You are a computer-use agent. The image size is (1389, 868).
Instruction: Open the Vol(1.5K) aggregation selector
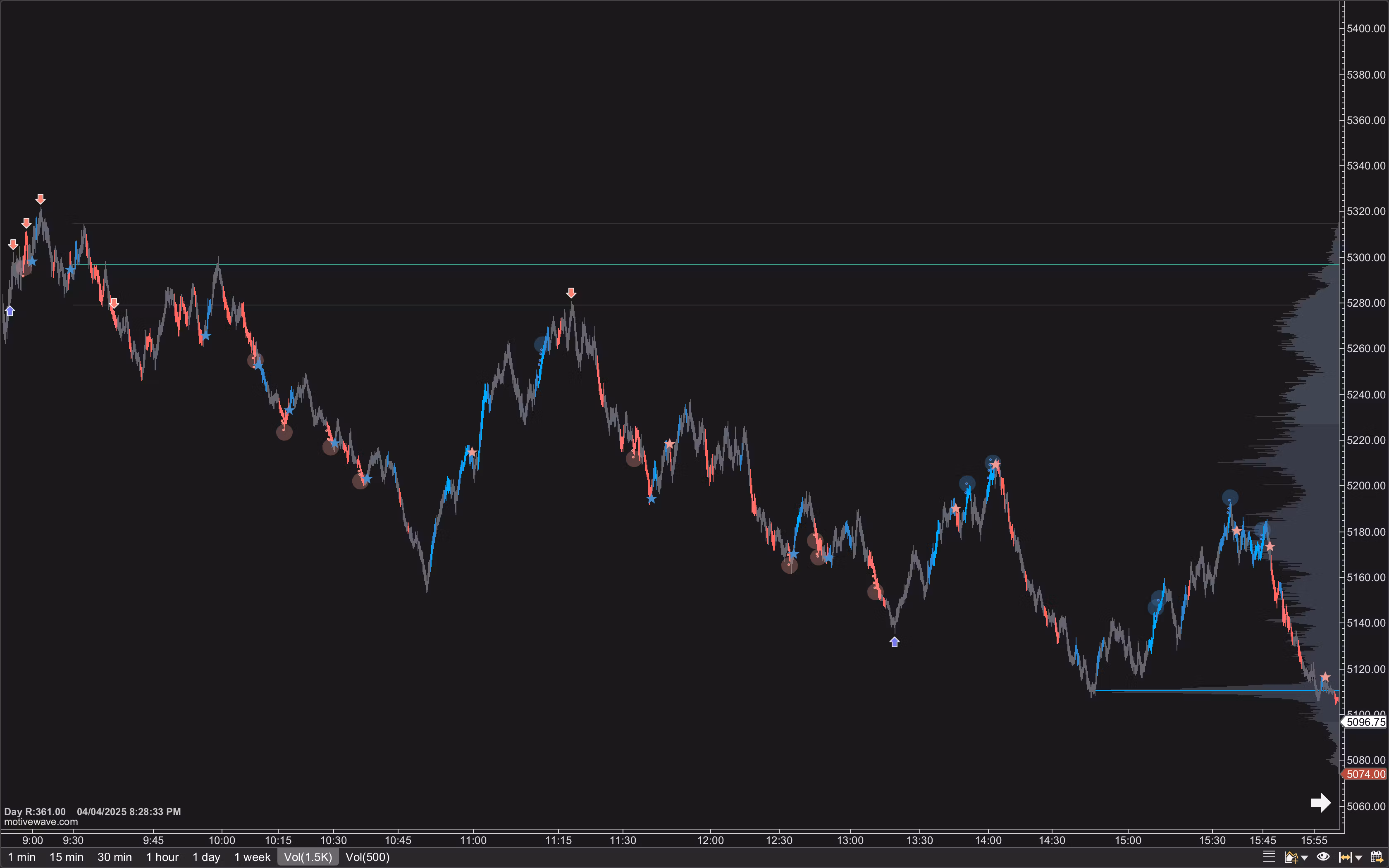[x=308, y=857]
